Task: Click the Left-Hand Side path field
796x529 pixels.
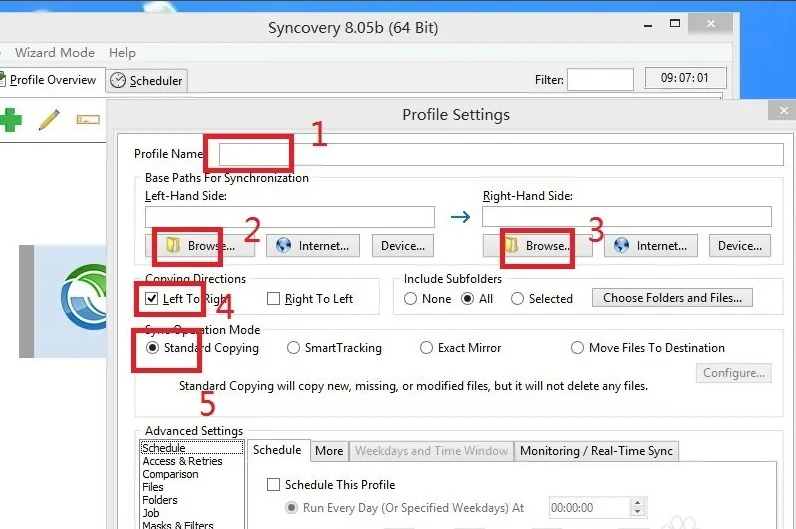Action: click(x=290, y=217)
